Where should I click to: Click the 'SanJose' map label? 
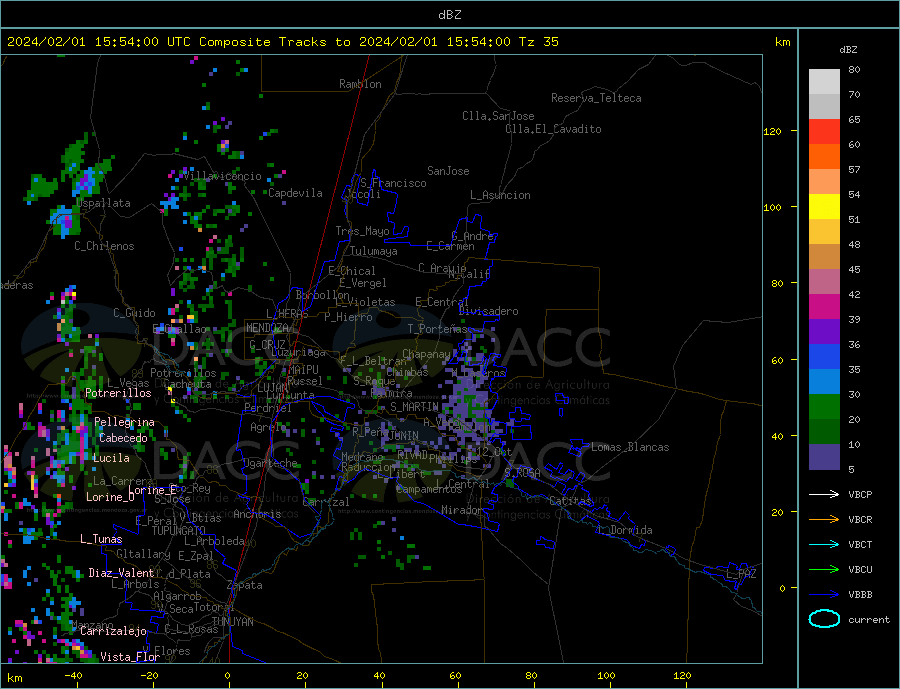tap(448, 171)
